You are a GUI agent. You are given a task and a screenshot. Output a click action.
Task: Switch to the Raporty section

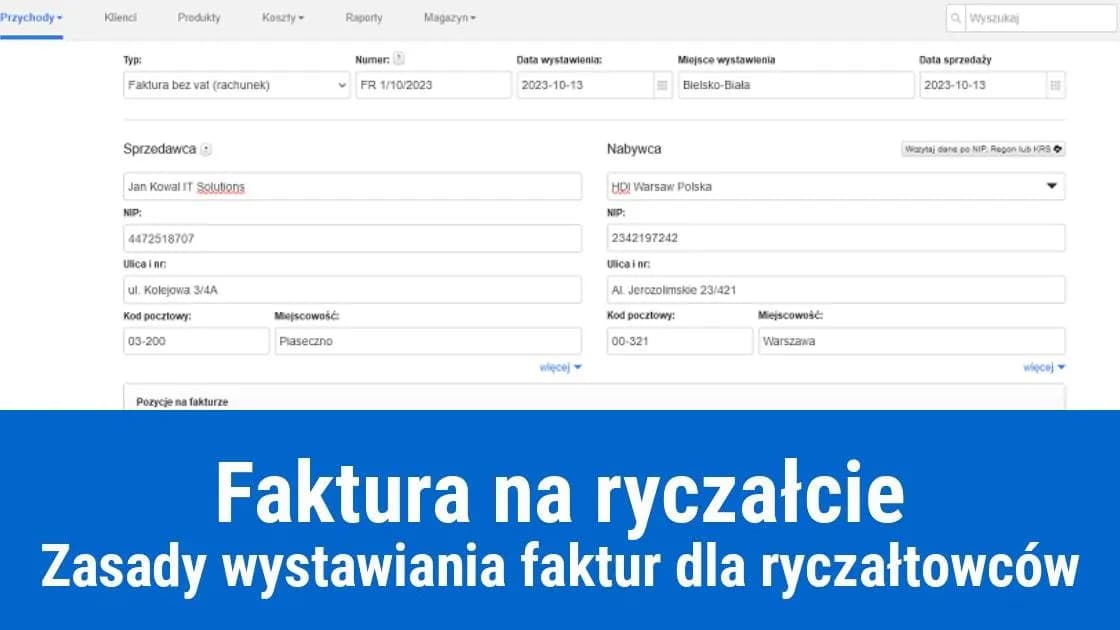coord(364,17)
